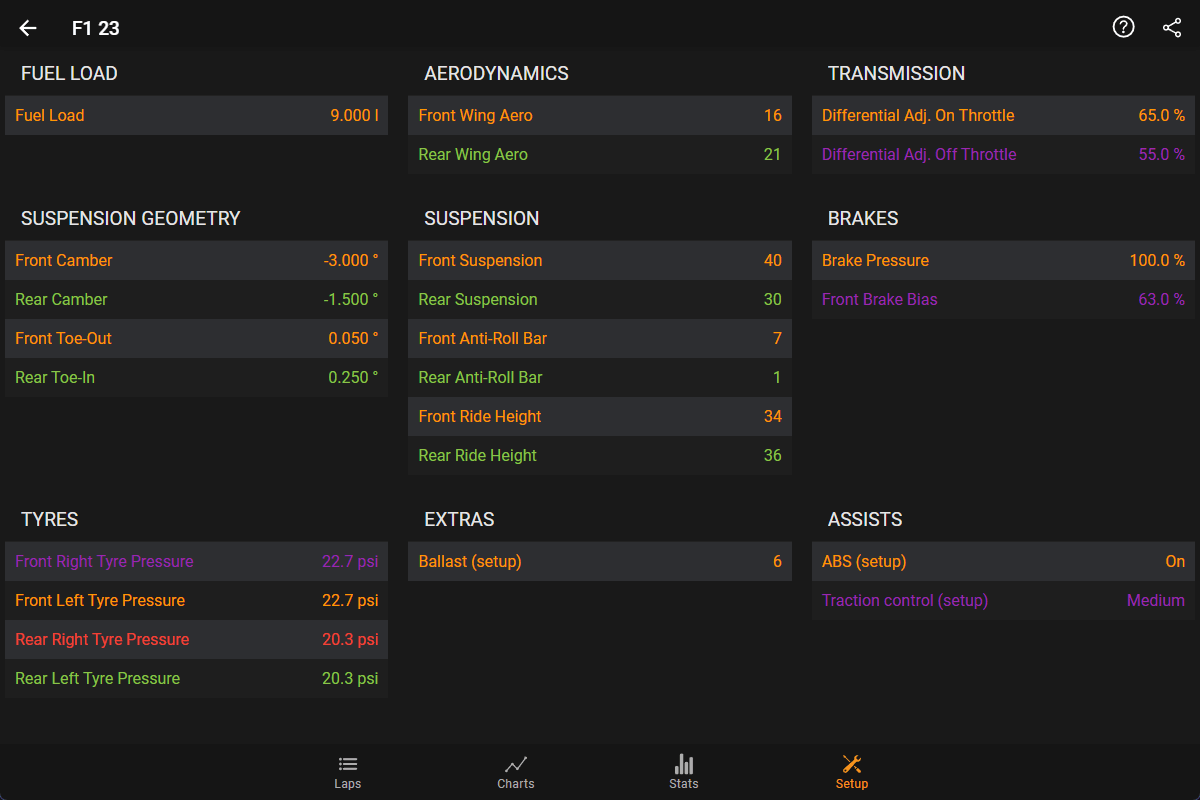Select the Ballast (setup) row

[600, 561]
